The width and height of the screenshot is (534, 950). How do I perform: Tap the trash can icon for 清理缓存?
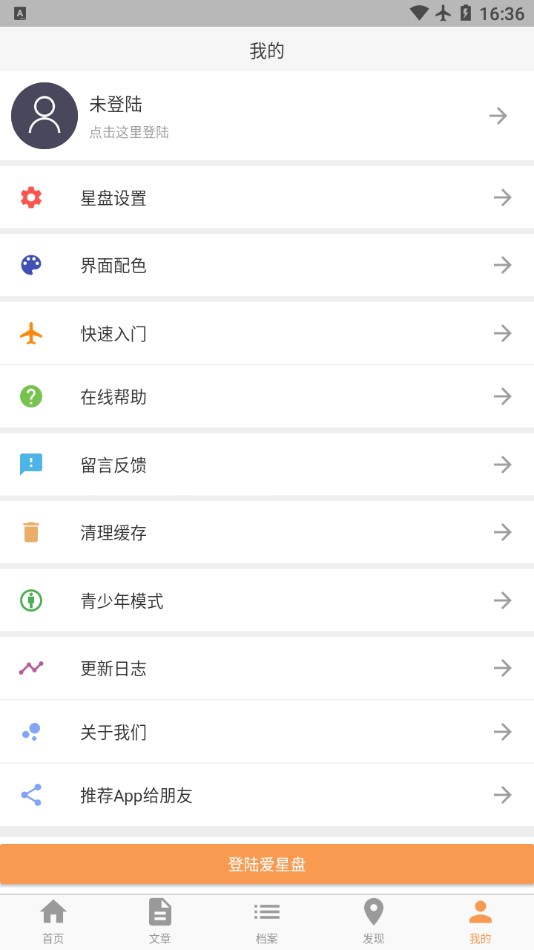coord(31,532)
